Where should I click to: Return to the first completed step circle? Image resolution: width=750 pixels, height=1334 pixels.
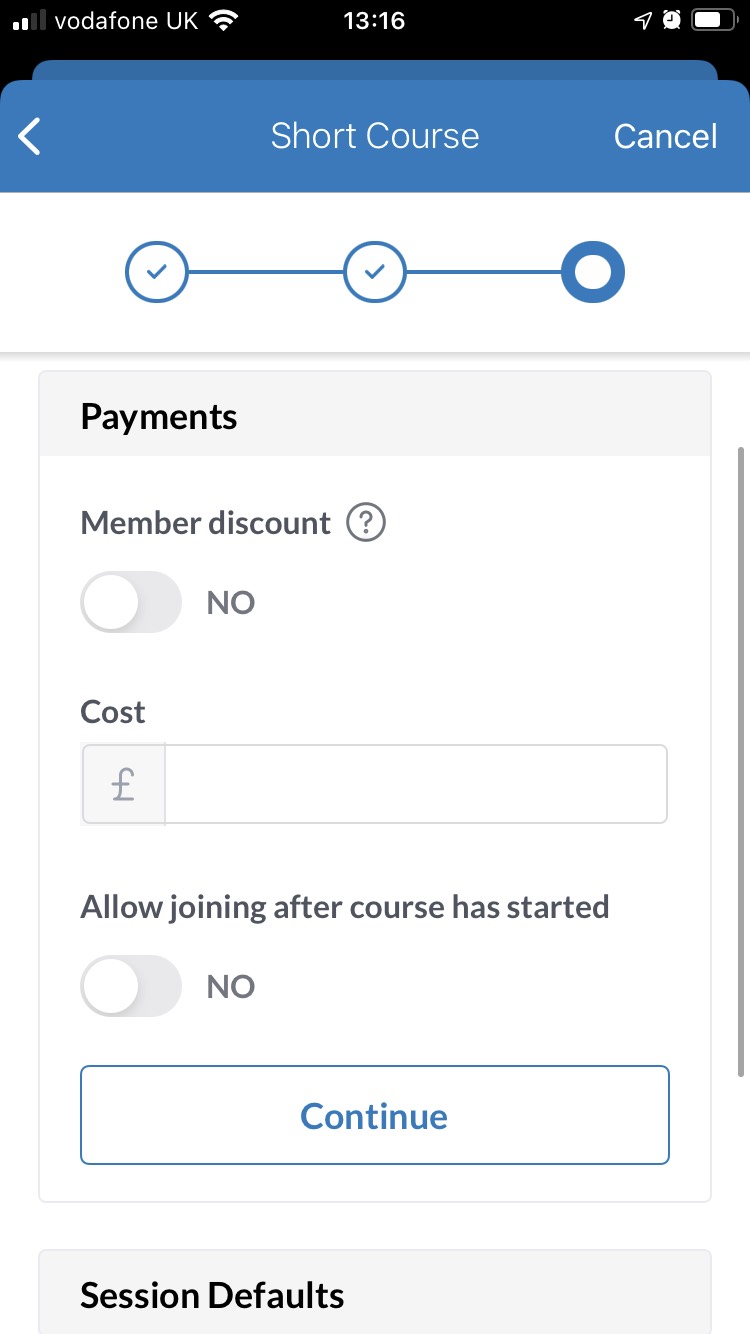156,271
